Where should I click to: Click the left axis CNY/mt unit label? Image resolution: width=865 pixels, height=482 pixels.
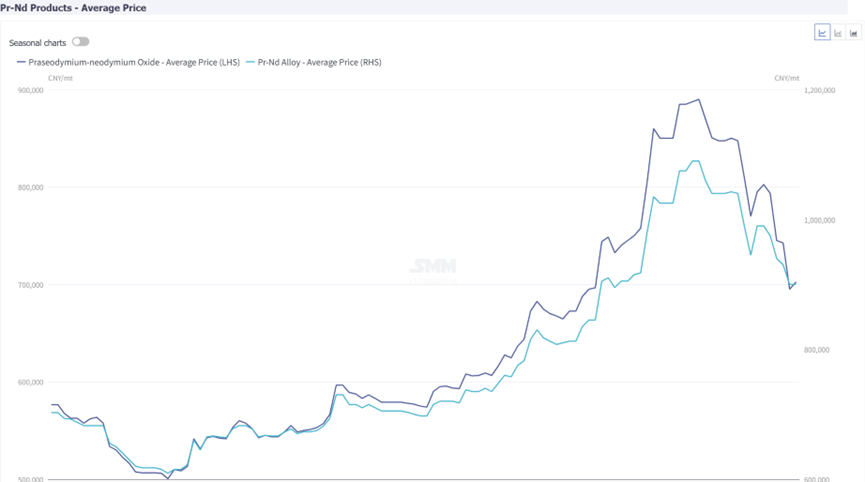pyautogui.click(x=60, y=77)
